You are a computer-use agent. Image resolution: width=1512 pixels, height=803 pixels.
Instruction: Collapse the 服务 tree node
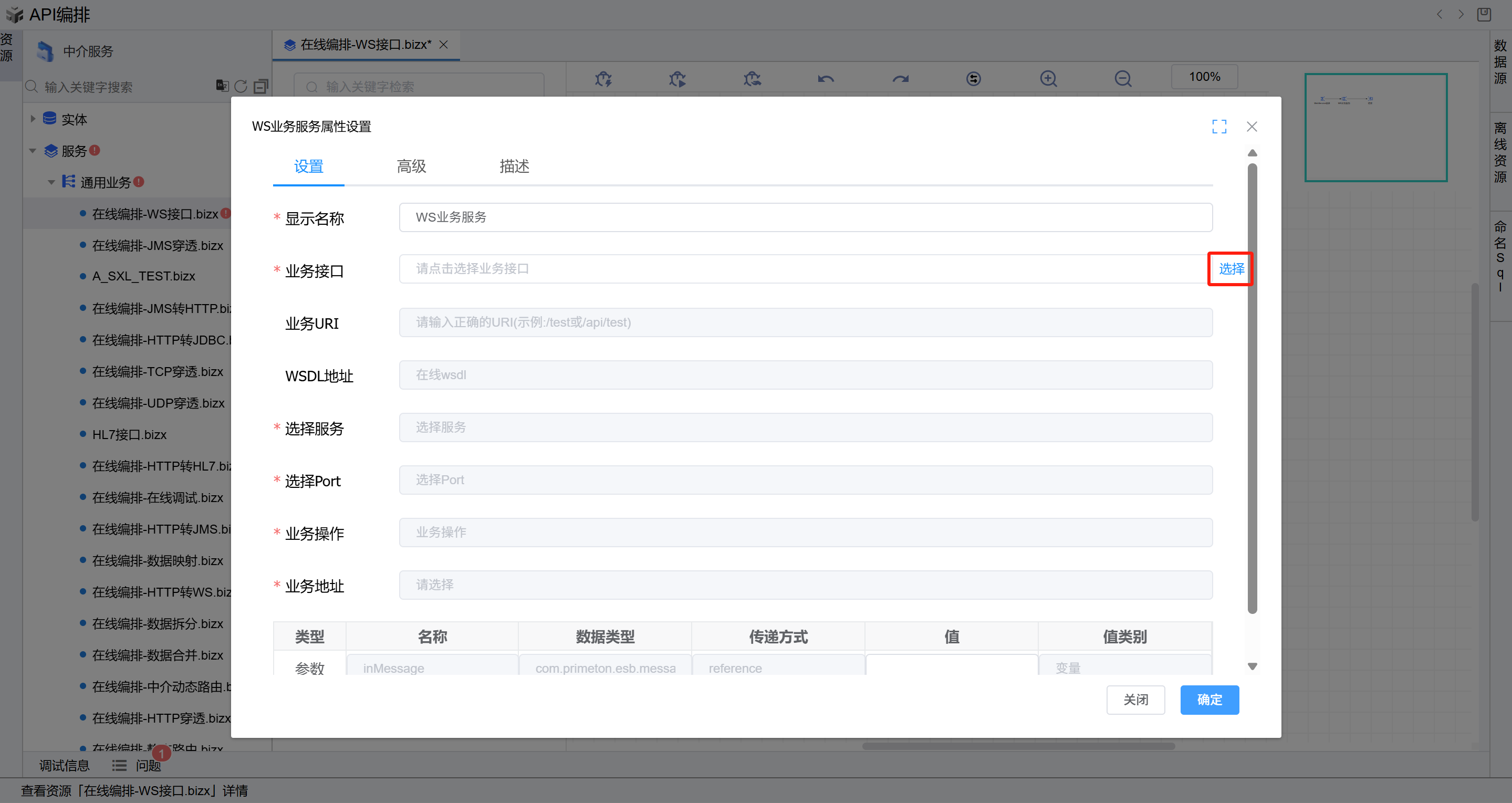coord(33,151)
